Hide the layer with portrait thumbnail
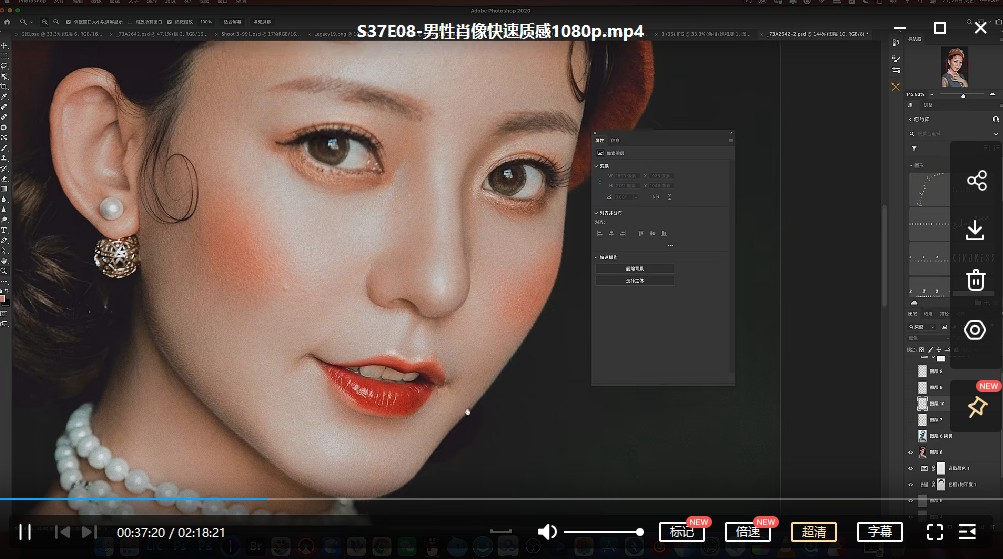Viewport: 1003px width, 559px height. click(x=911, y=452)
